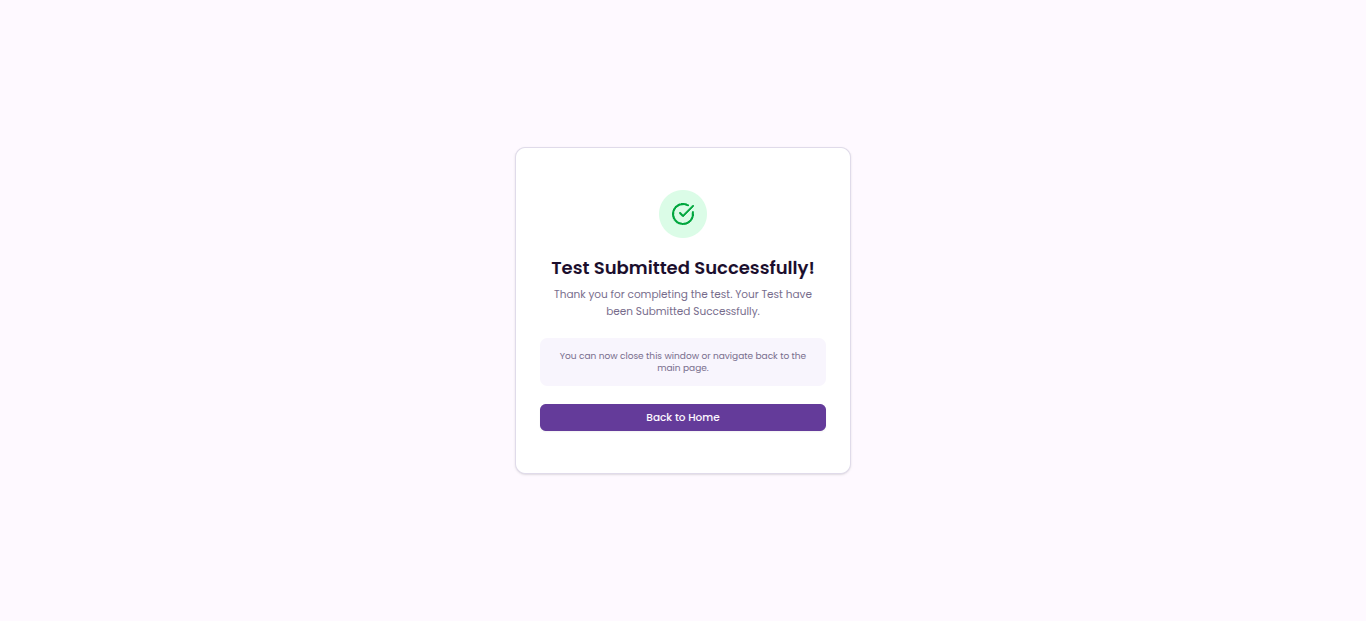Select the "Test Submitted Successfully!" heading
The width and height of the screenshot is (1366, 621).
[683, 268]
